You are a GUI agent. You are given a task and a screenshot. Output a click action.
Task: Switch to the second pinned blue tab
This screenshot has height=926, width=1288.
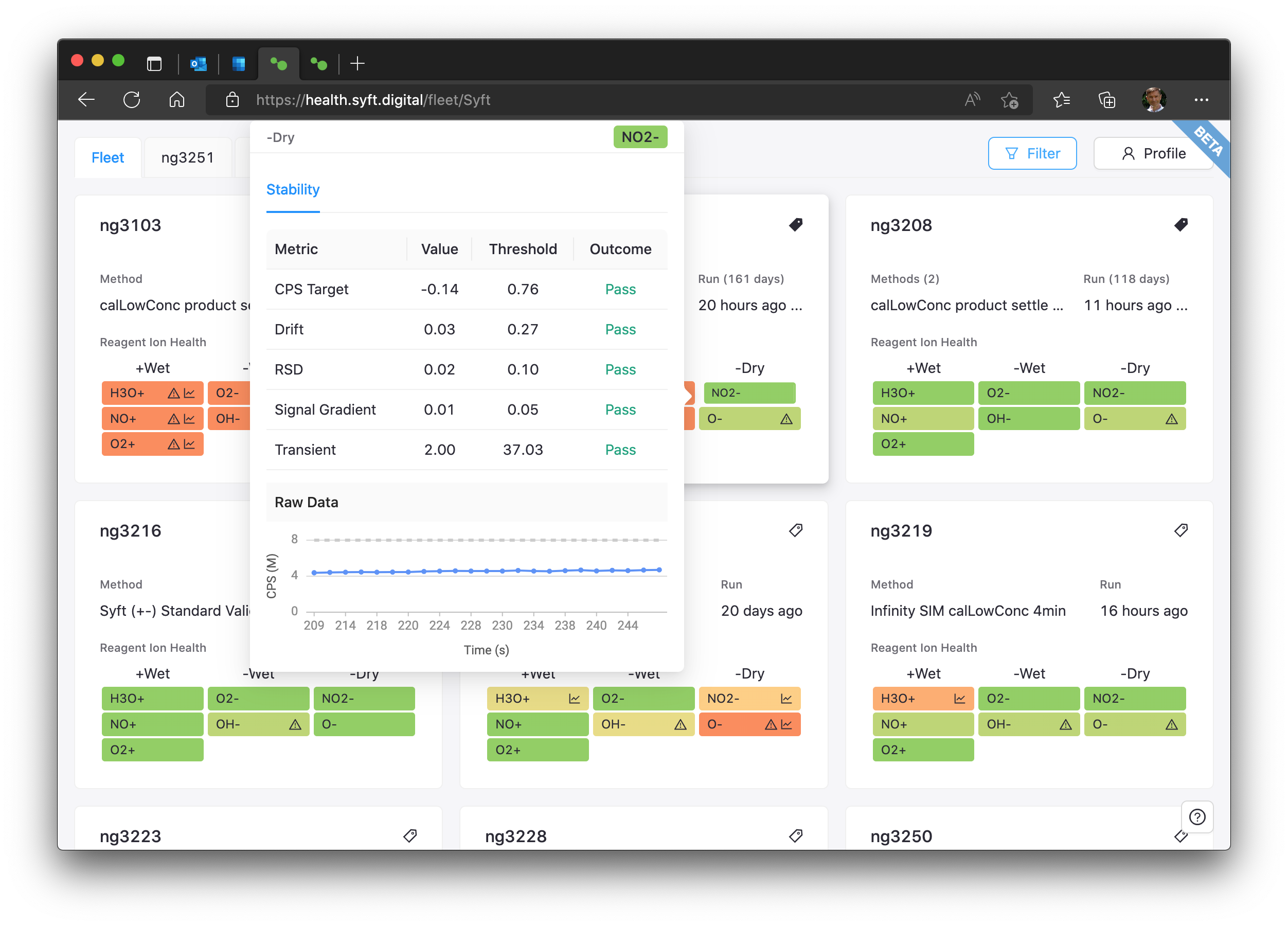click(x=239, y=63)
